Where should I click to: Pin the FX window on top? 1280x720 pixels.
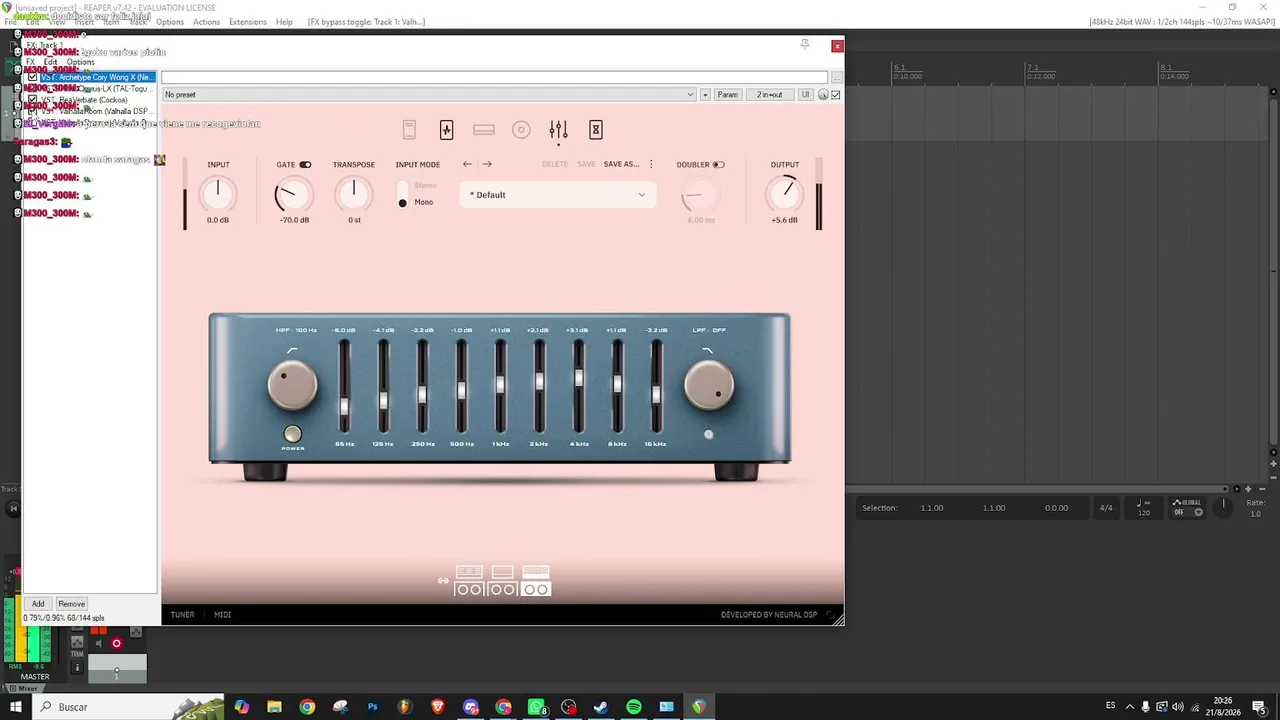(804, 45)
